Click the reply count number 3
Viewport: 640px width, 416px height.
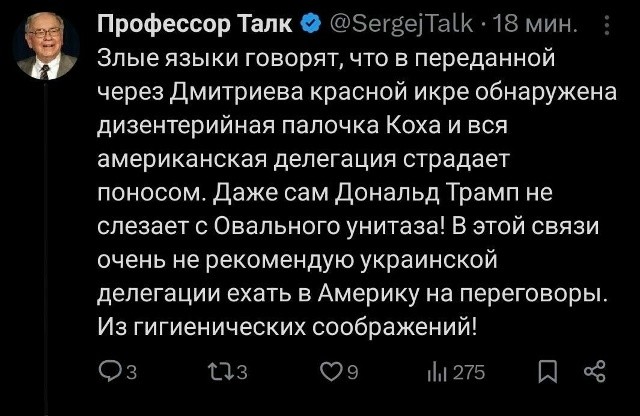[130, 374]
